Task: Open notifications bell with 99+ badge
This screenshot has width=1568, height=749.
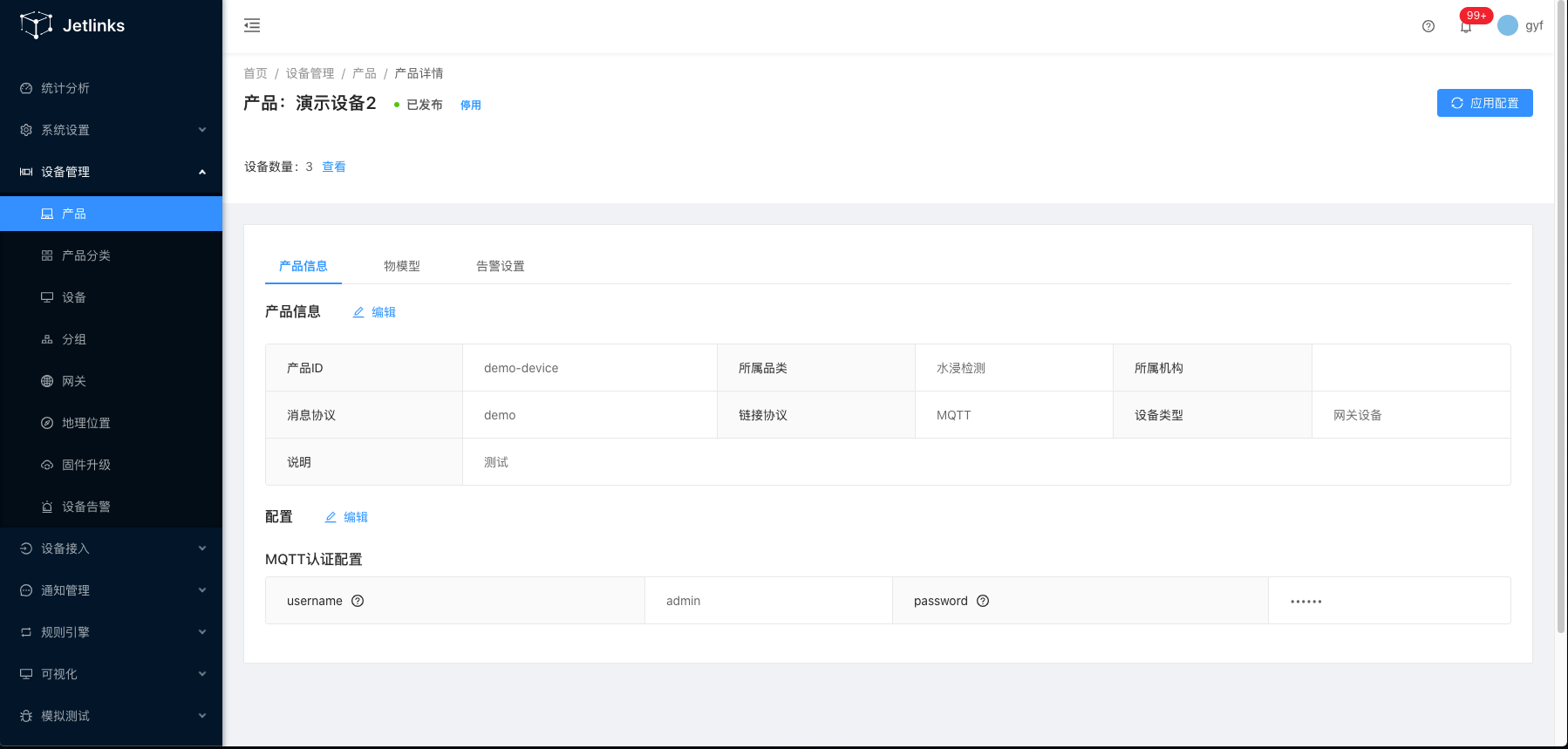Action: pos(1466,27)
